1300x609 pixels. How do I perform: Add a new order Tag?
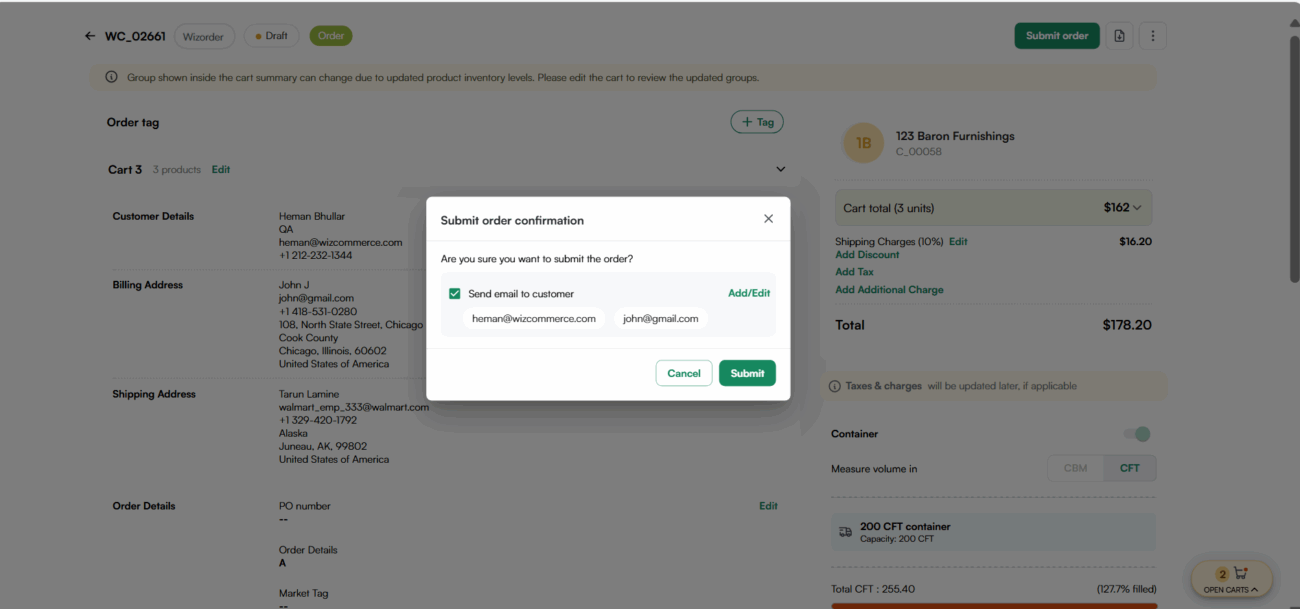[757, 122]
